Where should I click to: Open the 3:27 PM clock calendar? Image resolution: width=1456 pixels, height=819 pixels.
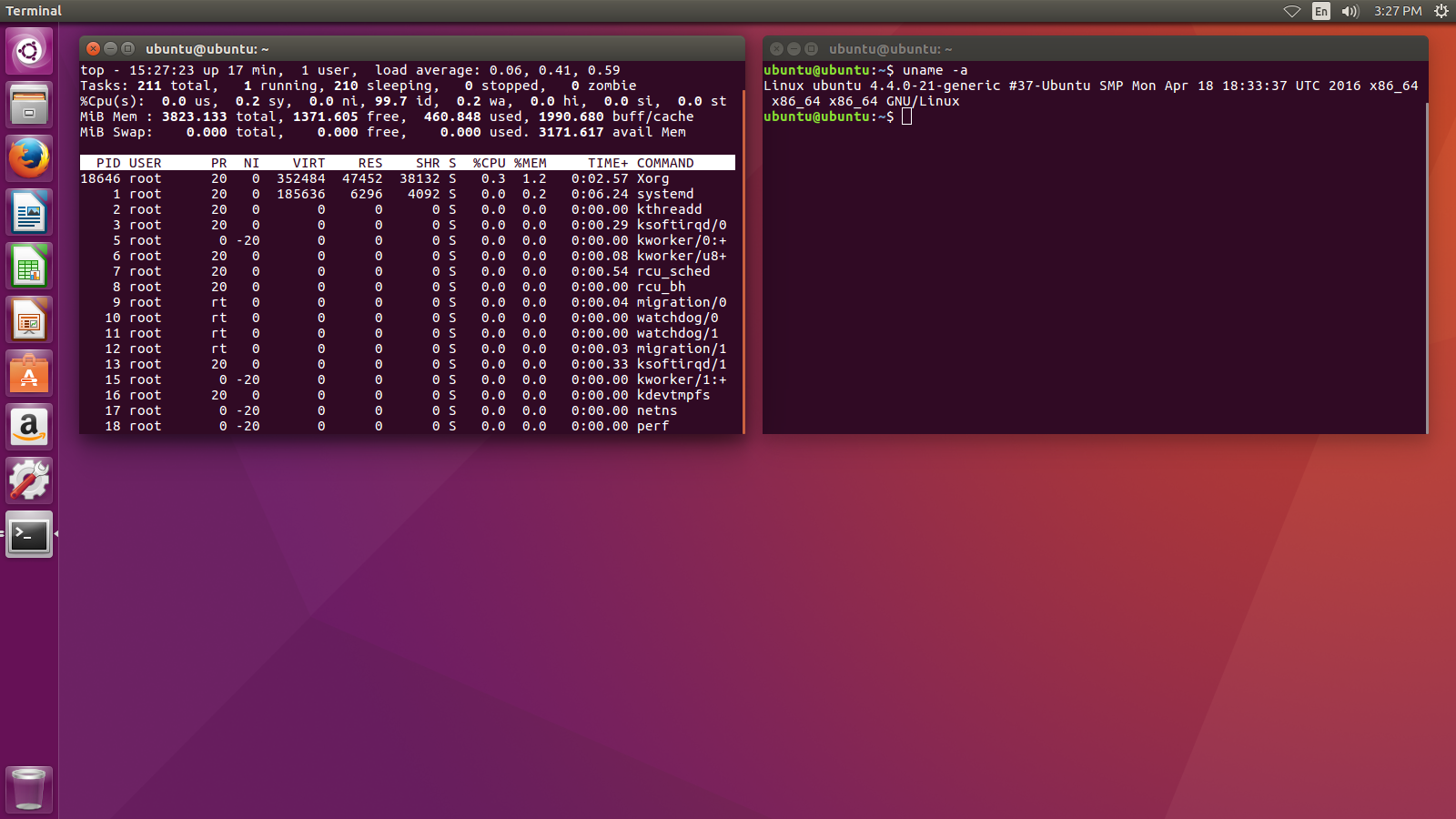[1398, 11]
